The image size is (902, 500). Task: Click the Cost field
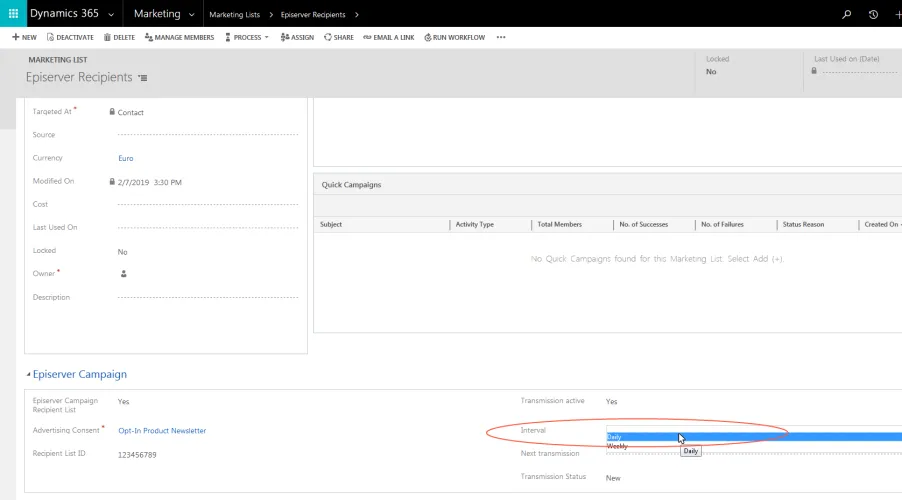coord(208,204)
